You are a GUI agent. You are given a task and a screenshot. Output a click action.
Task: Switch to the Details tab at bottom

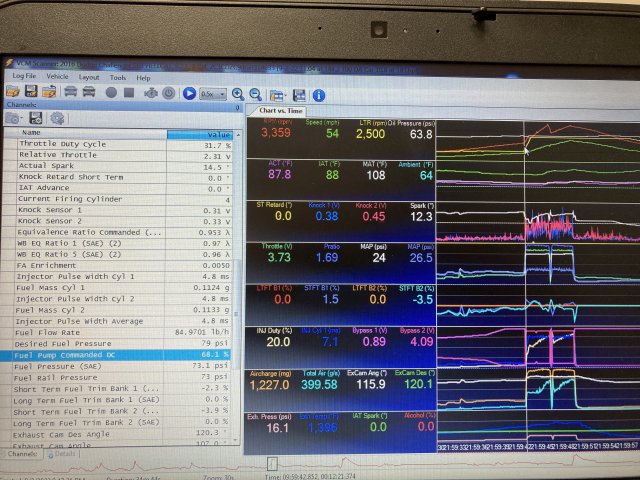pyautogui.click(x=64, y=453)
